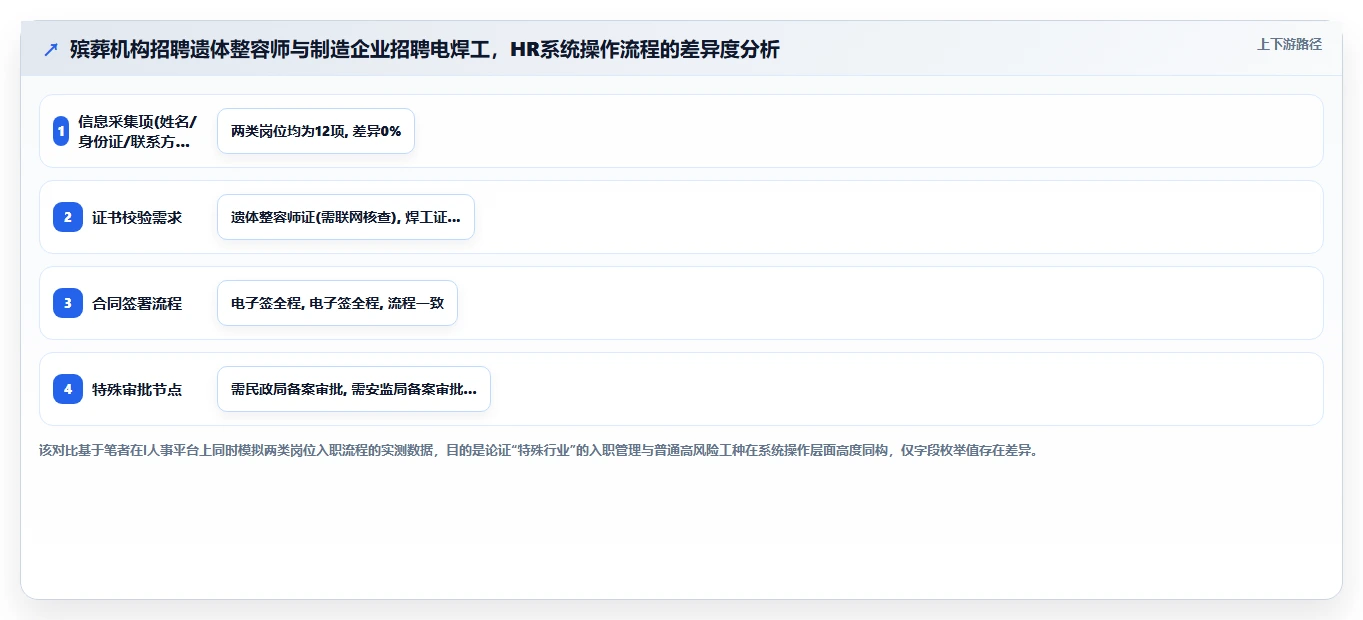Open the 遗体整容师证 detail box
This screenshot has height=620, width=1363.
pos(346,217)
